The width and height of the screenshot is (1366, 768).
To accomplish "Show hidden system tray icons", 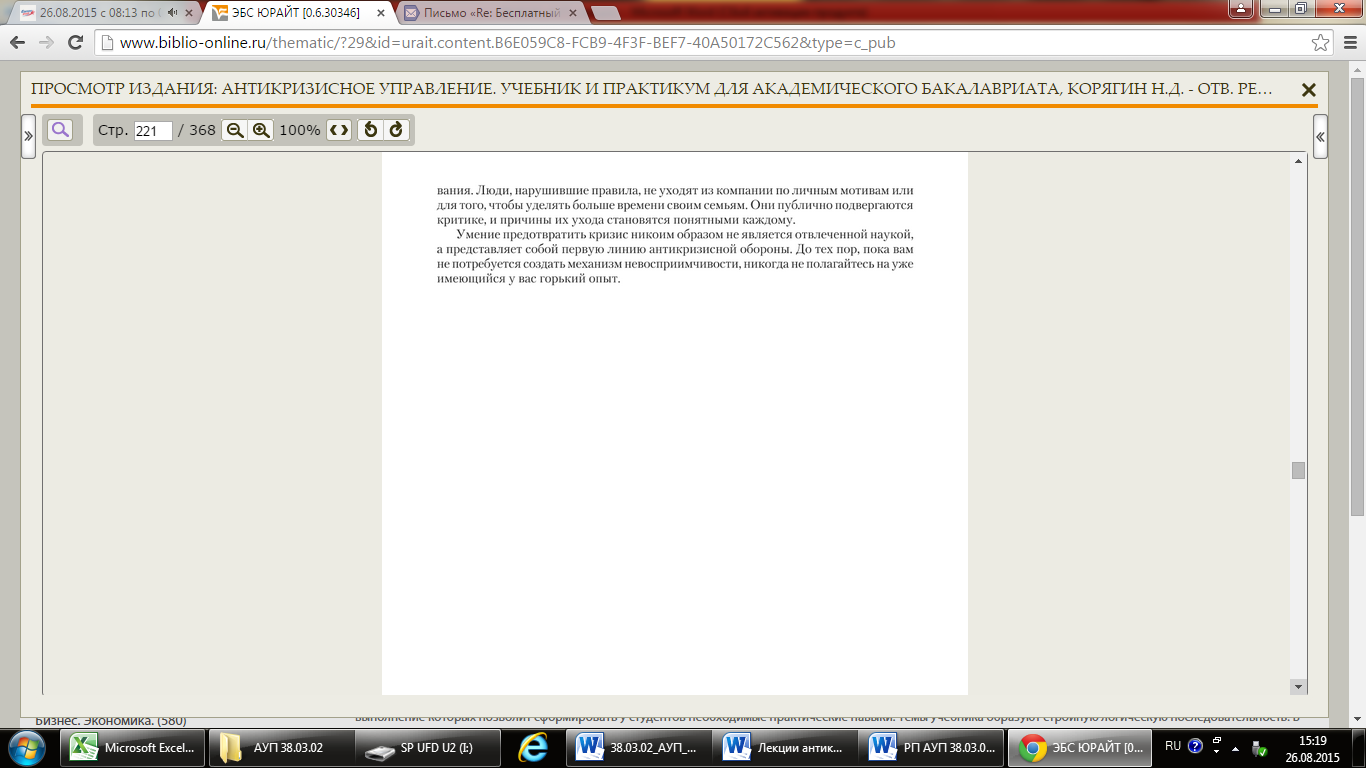I will point(1235,748).
